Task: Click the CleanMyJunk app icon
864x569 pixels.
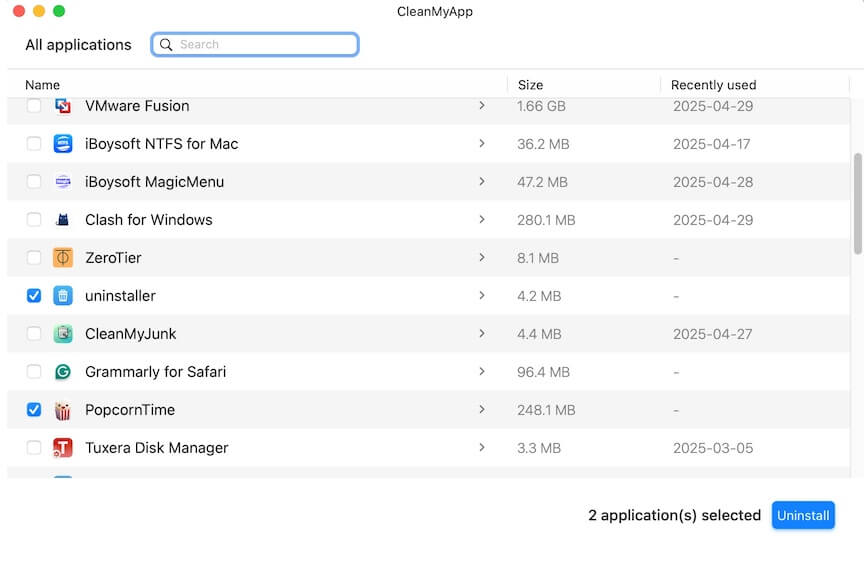Action: [63, 334]
